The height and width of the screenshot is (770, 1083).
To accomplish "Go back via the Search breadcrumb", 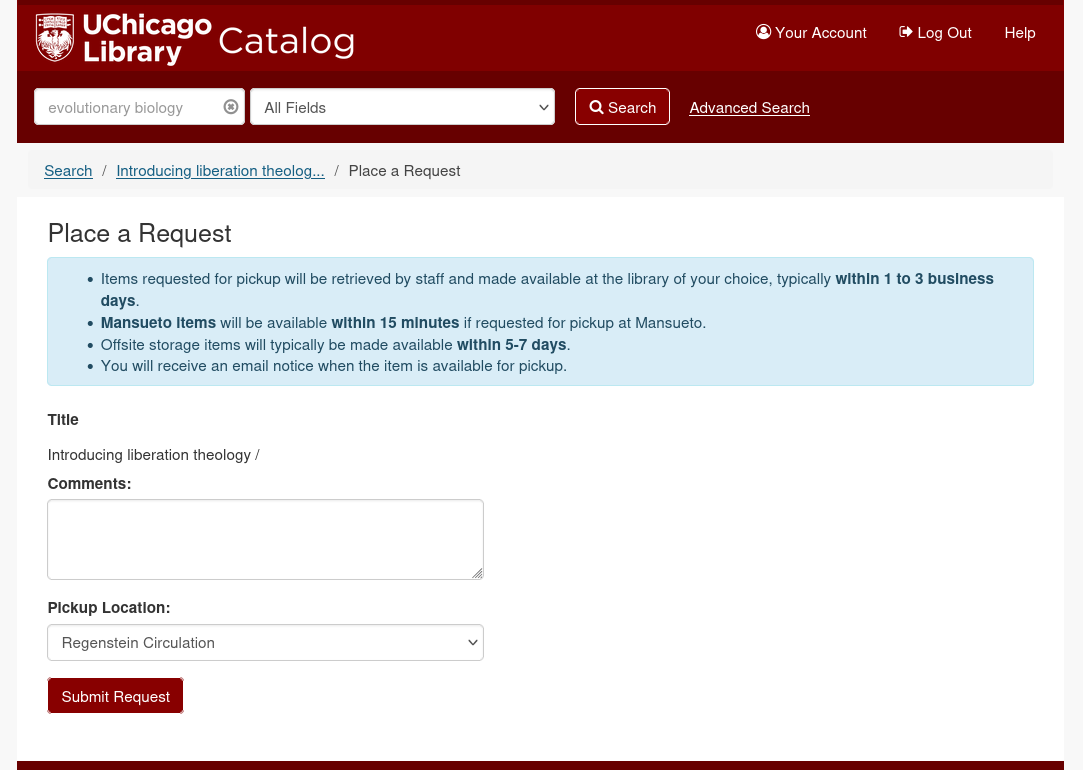I will click(68, 170).
